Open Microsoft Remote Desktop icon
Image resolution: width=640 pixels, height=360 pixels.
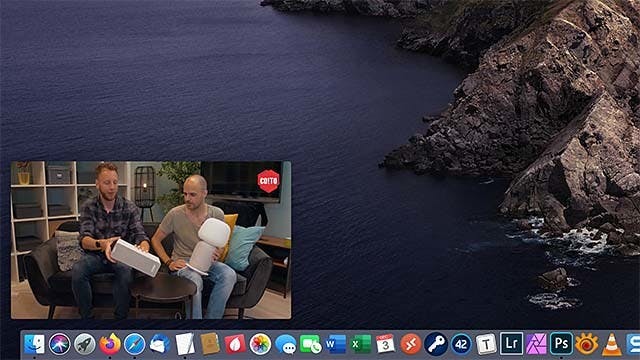411,344
